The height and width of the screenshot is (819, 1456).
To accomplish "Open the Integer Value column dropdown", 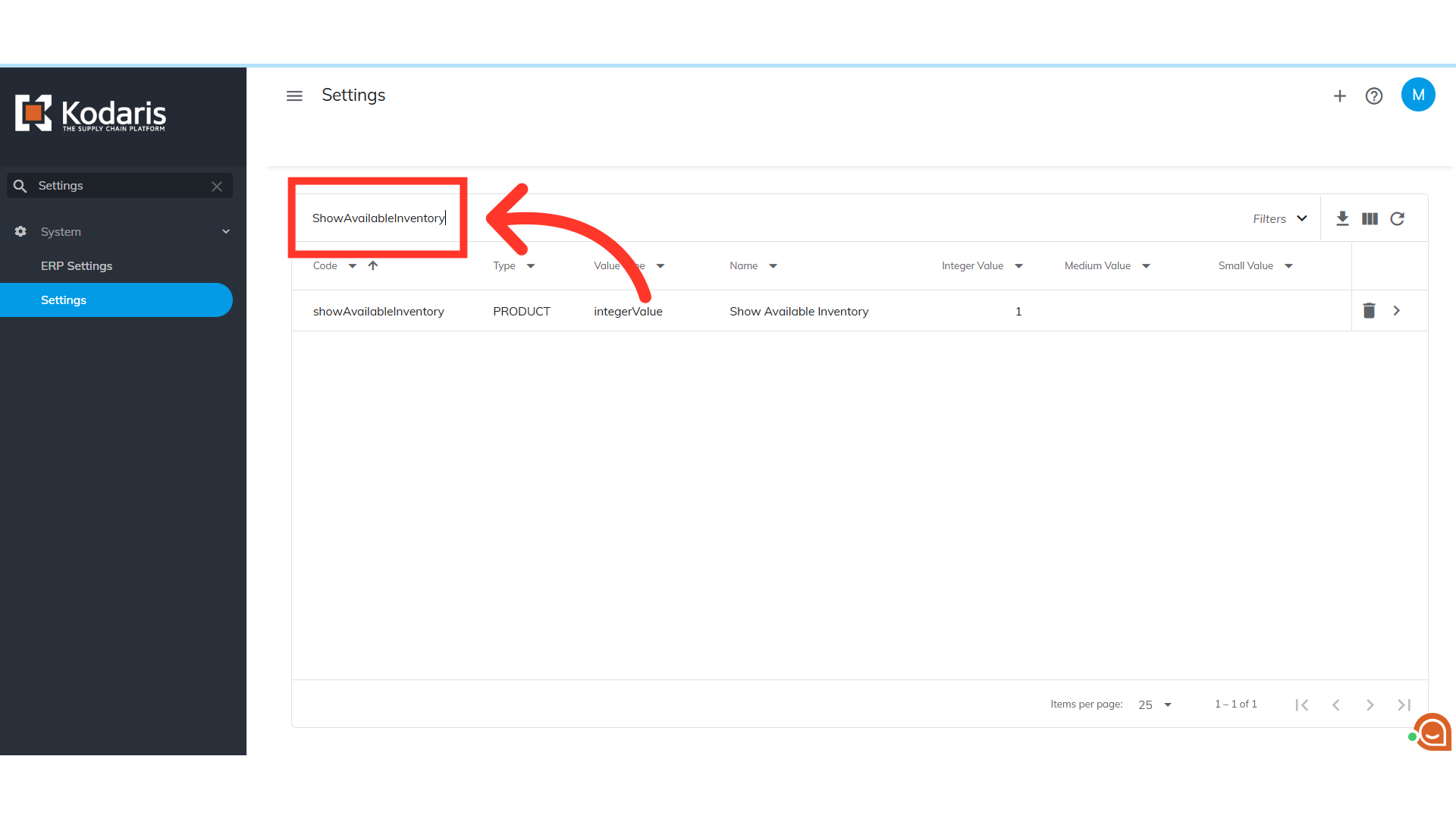I will [x=1018, y=266].
